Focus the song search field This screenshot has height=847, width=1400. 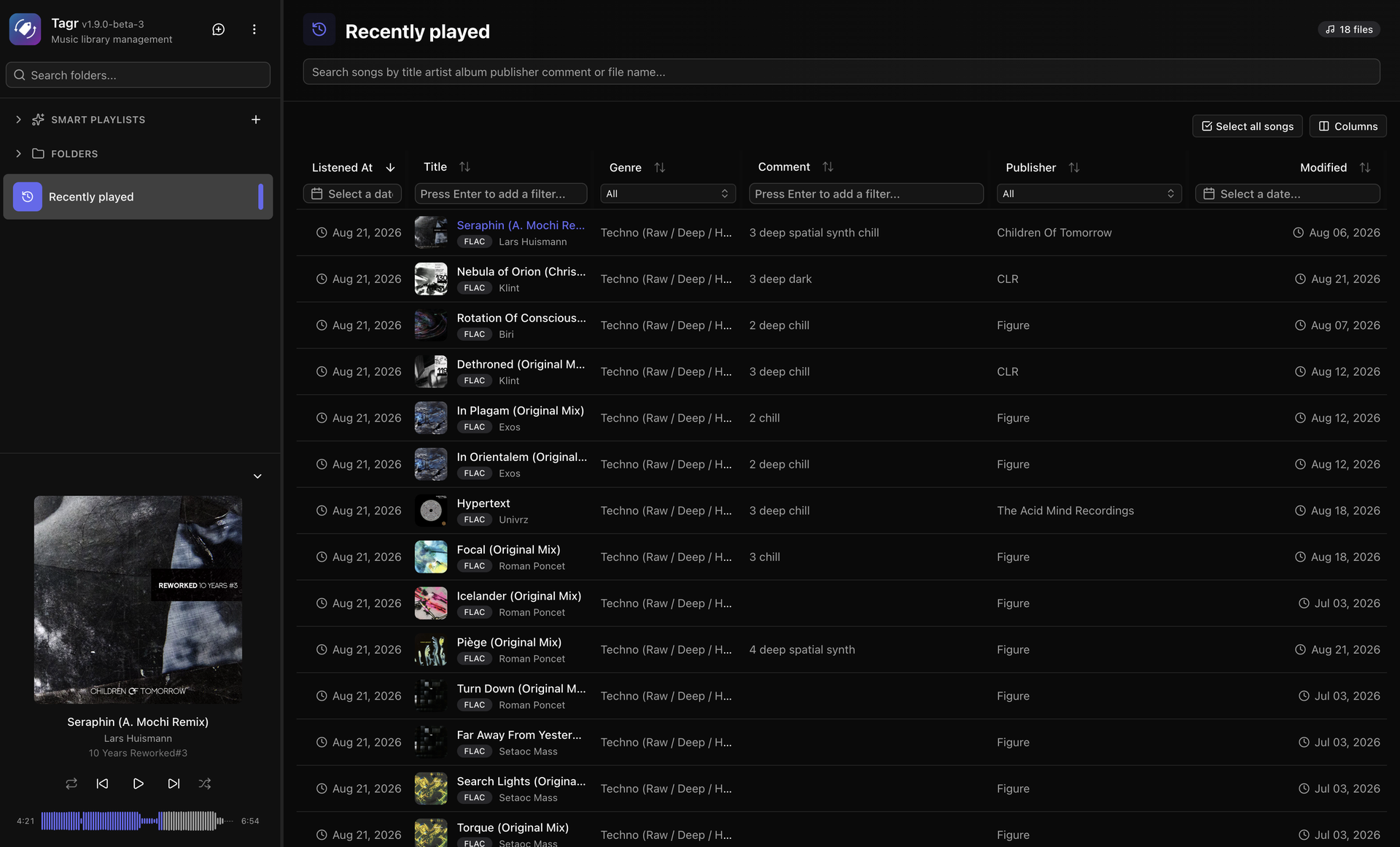click(841, 72)
